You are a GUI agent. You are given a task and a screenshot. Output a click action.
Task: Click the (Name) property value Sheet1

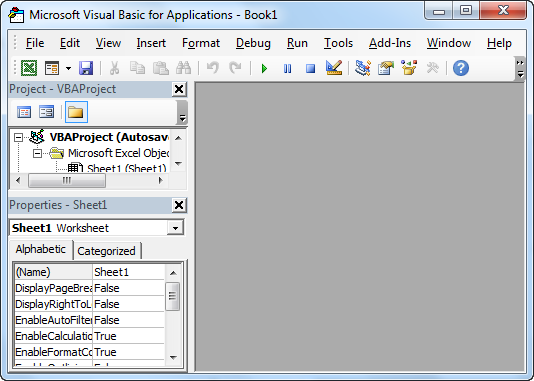tap(128, 272)
